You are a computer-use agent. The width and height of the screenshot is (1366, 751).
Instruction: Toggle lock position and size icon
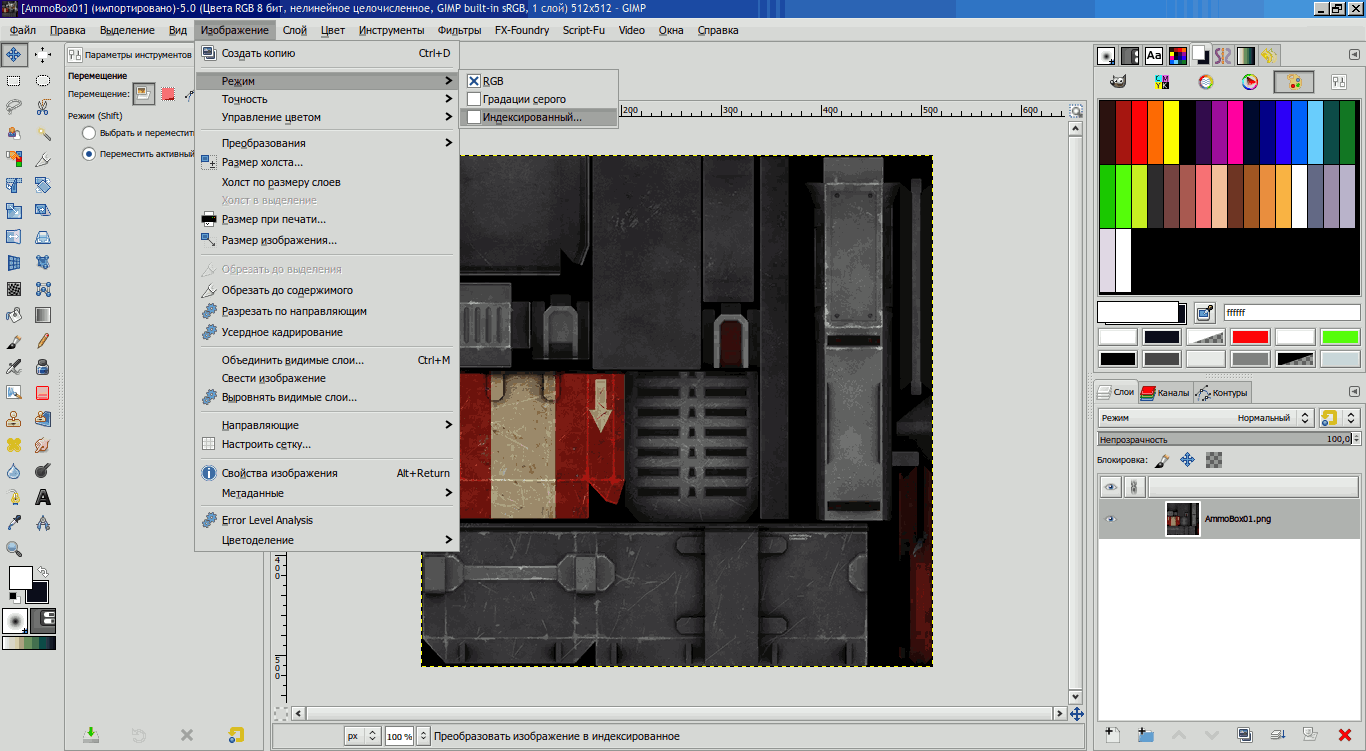(x=1187, y=460)
